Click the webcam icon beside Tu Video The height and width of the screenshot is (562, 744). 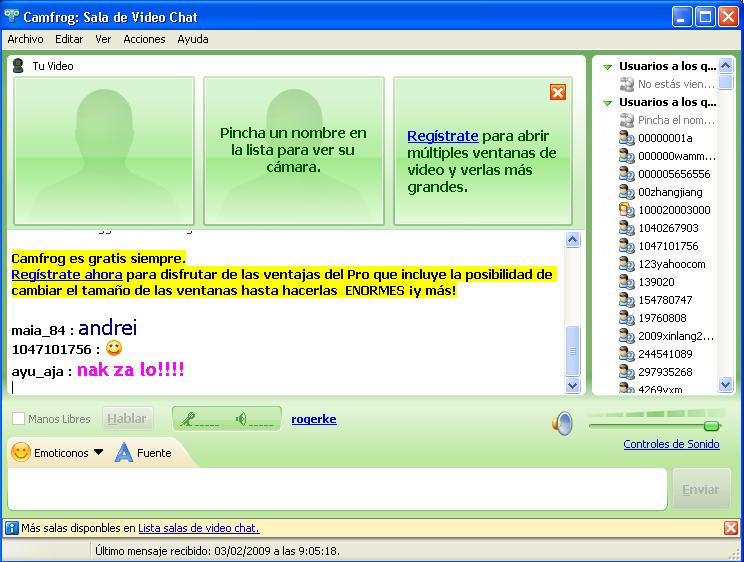click(x=18, y=66)
